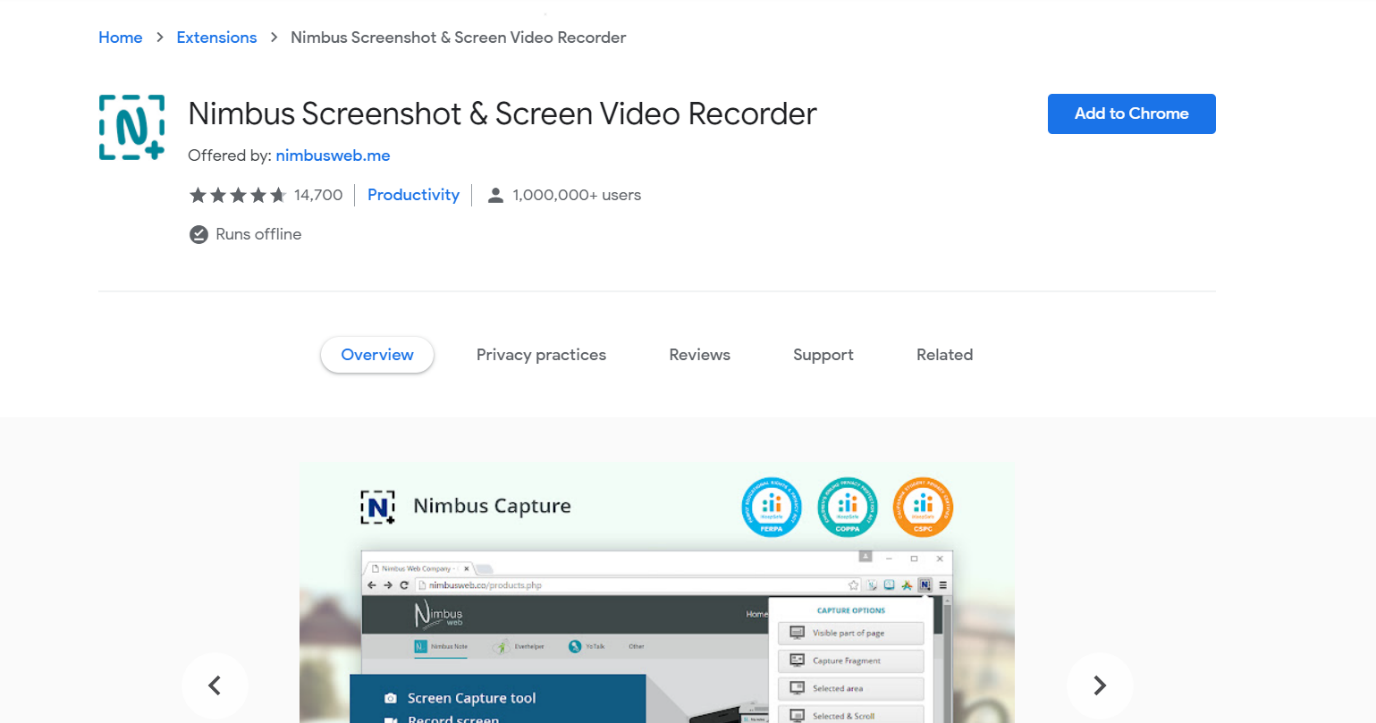This screenshot has height=723, width=1376.
Task: Open the Reviews tab
Action: click(x=699, y=355)
